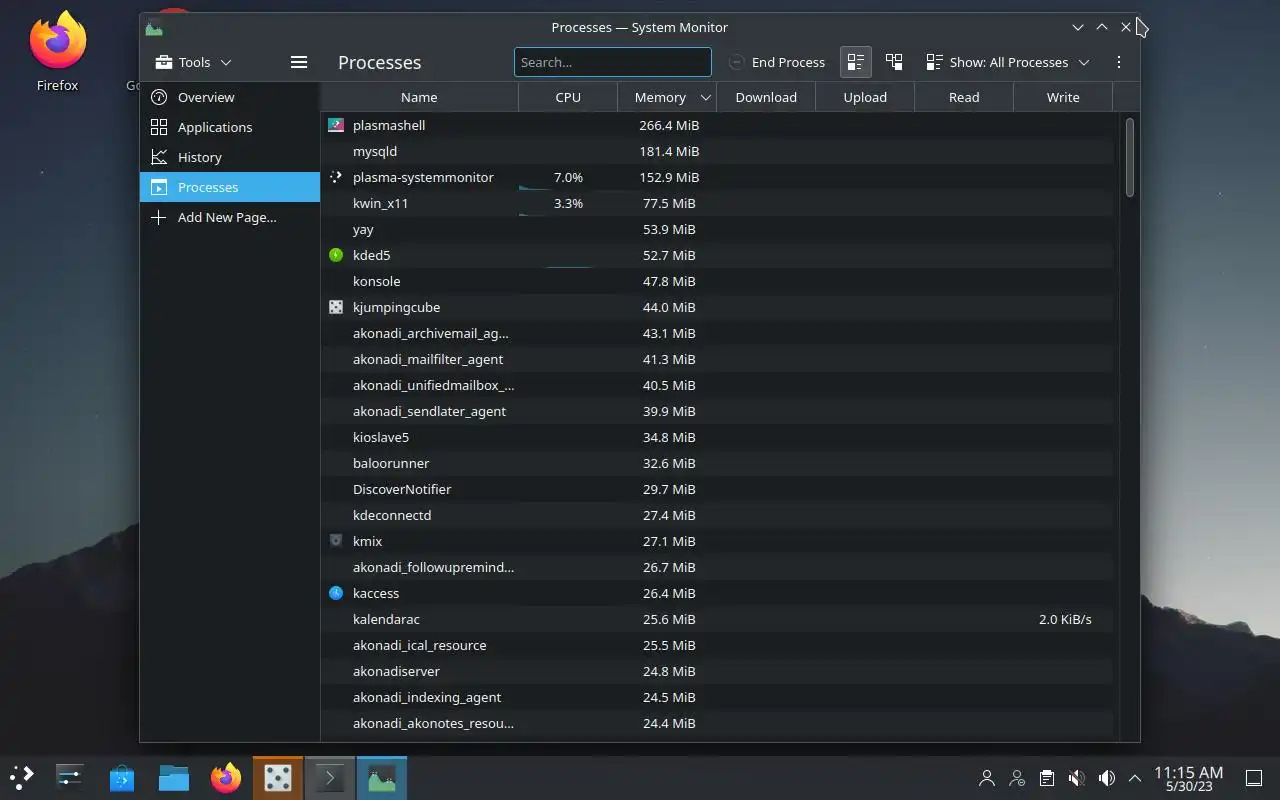Screen dimensions: 1280x800
Task: Click Add New Page...
Action: pyautogui.click(x=230, y=217)
